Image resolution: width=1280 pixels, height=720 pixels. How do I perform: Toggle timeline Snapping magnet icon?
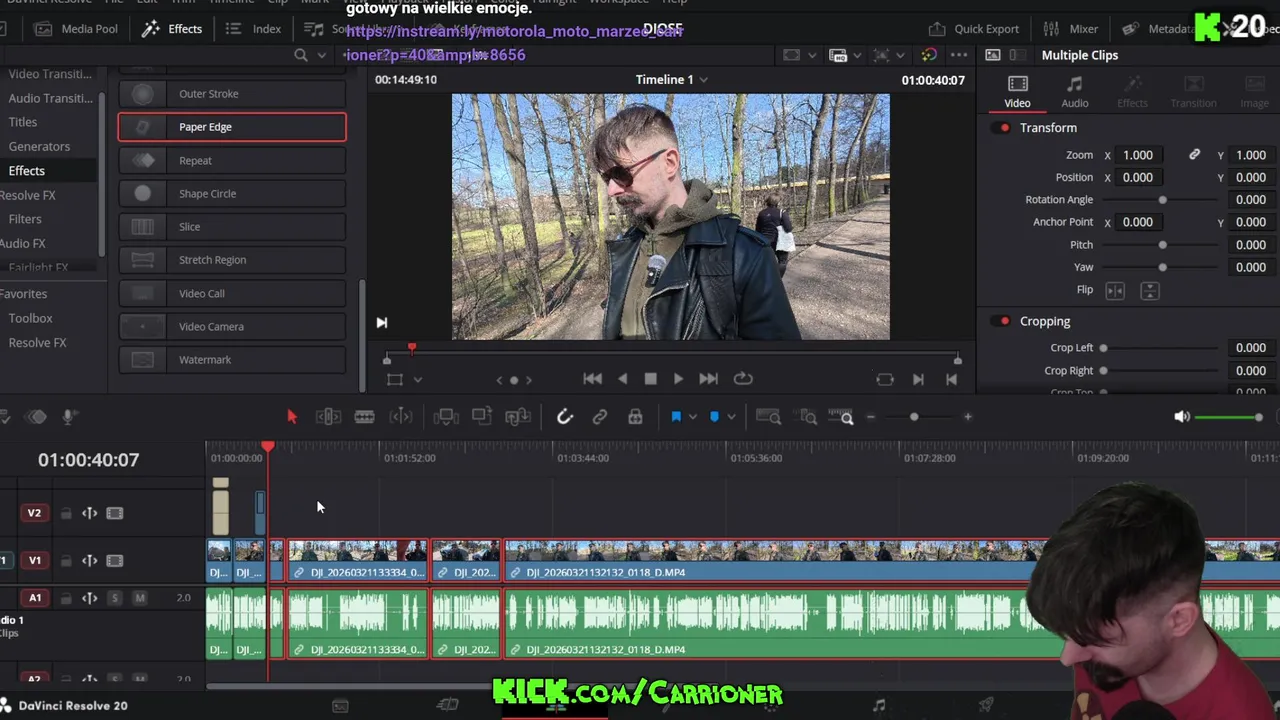[565, 417]
